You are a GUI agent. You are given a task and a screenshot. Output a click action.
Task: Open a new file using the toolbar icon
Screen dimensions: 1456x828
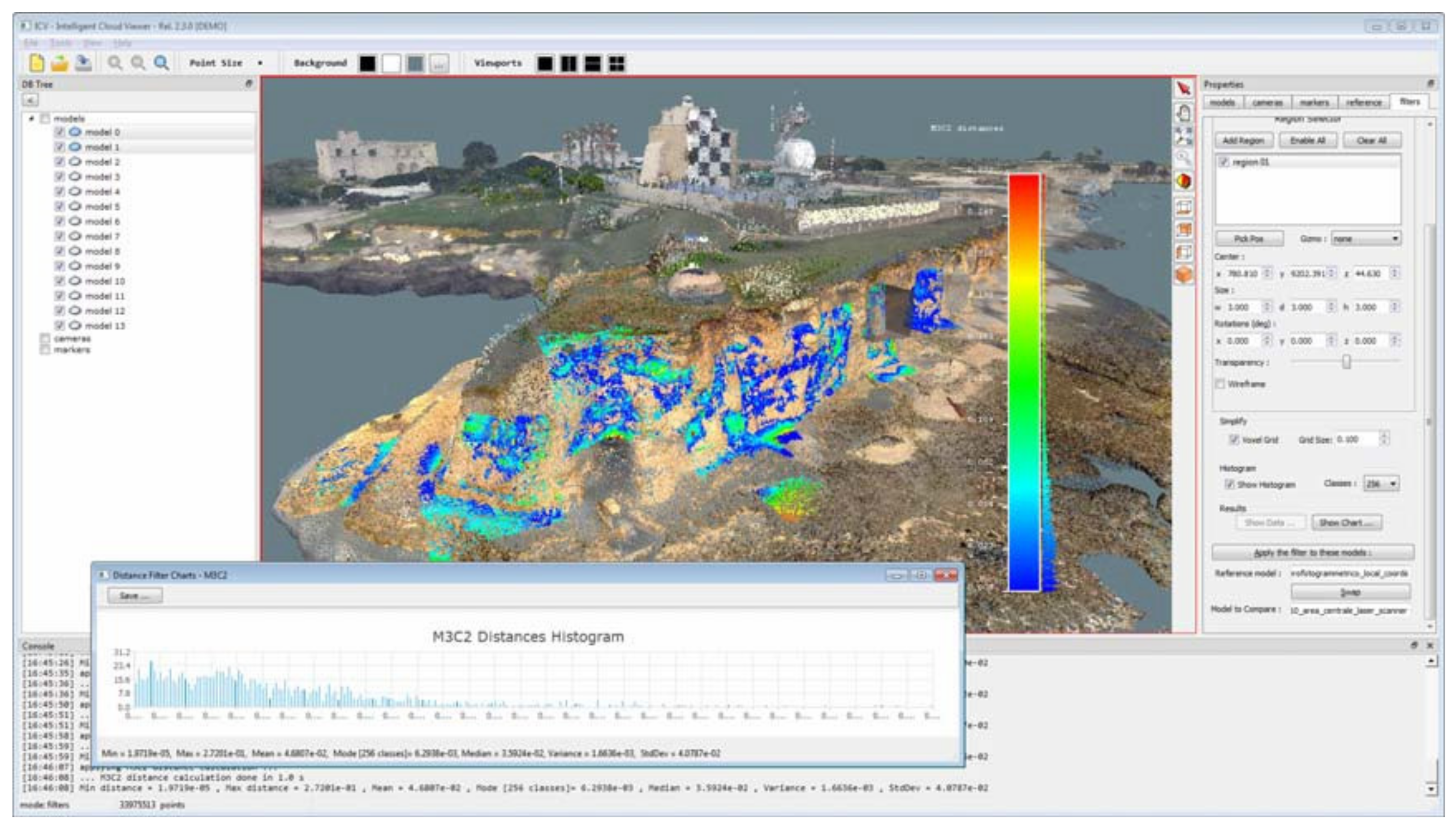35,63
